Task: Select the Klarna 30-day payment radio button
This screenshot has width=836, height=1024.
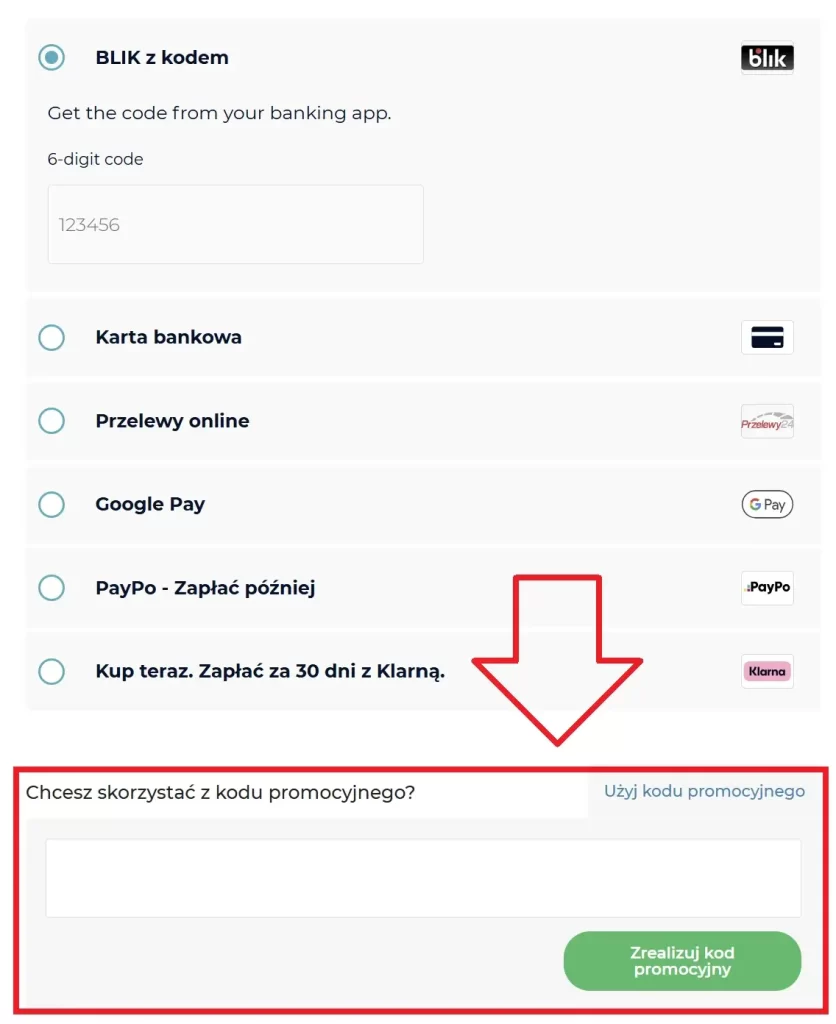Action: pos(52,671)
